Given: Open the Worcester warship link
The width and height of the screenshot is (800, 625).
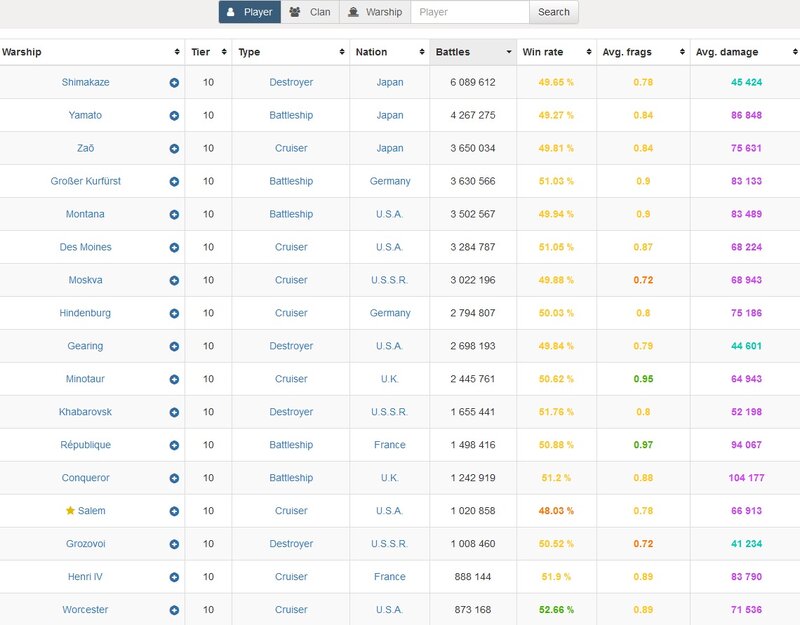Looking at the screenshot, I should point(85,609).
